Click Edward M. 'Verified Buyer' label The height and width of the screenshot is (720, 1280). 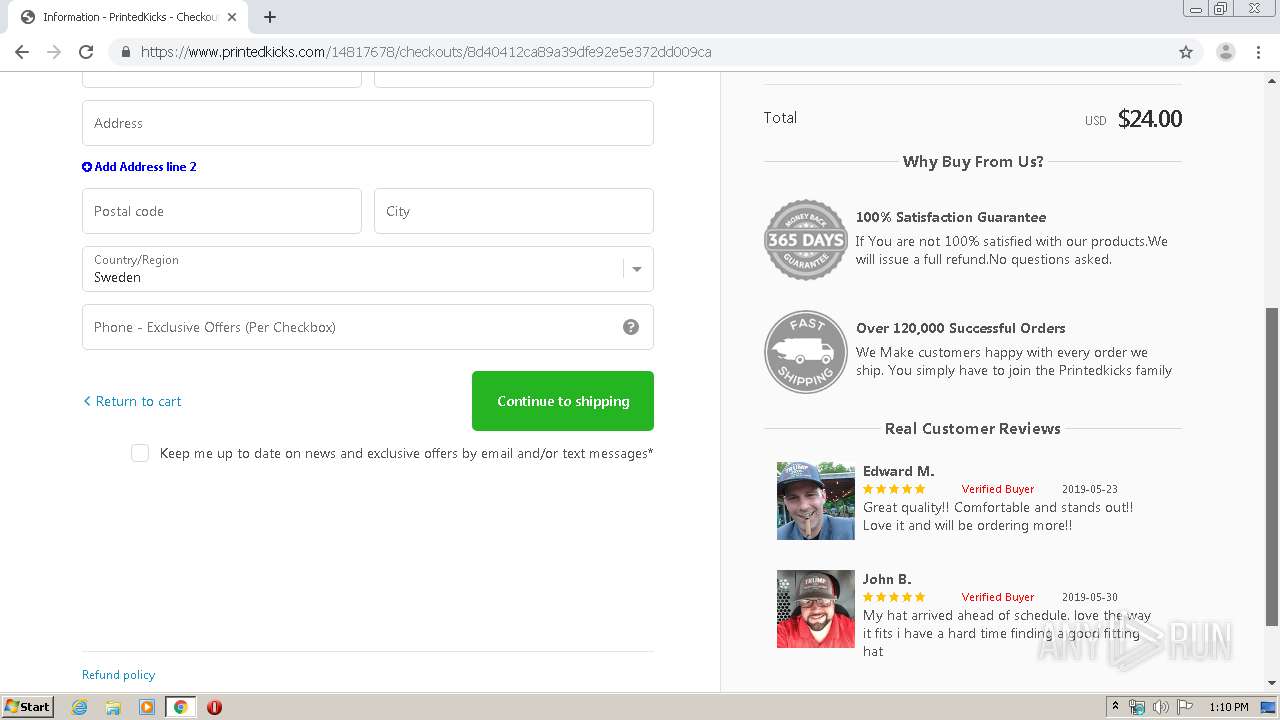(x=998, y=489)
